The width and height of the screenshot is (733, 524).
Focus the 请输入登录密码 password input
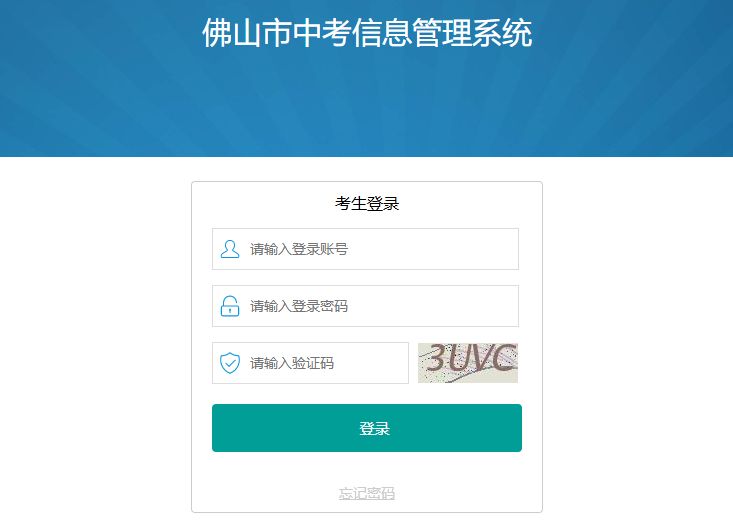[x=365, y=306]
